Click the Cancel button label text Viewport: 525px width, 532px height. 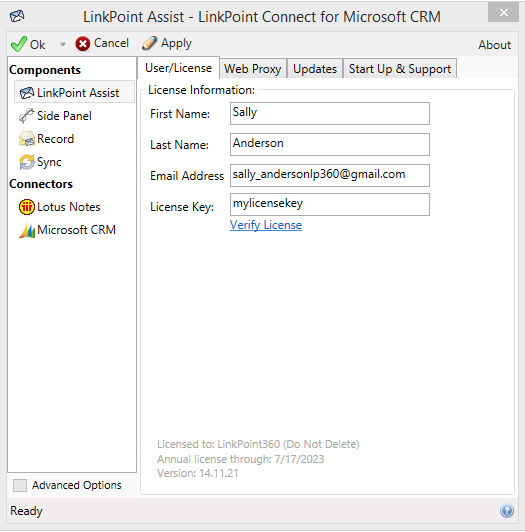pyautogui.click(x=111, y=43)
